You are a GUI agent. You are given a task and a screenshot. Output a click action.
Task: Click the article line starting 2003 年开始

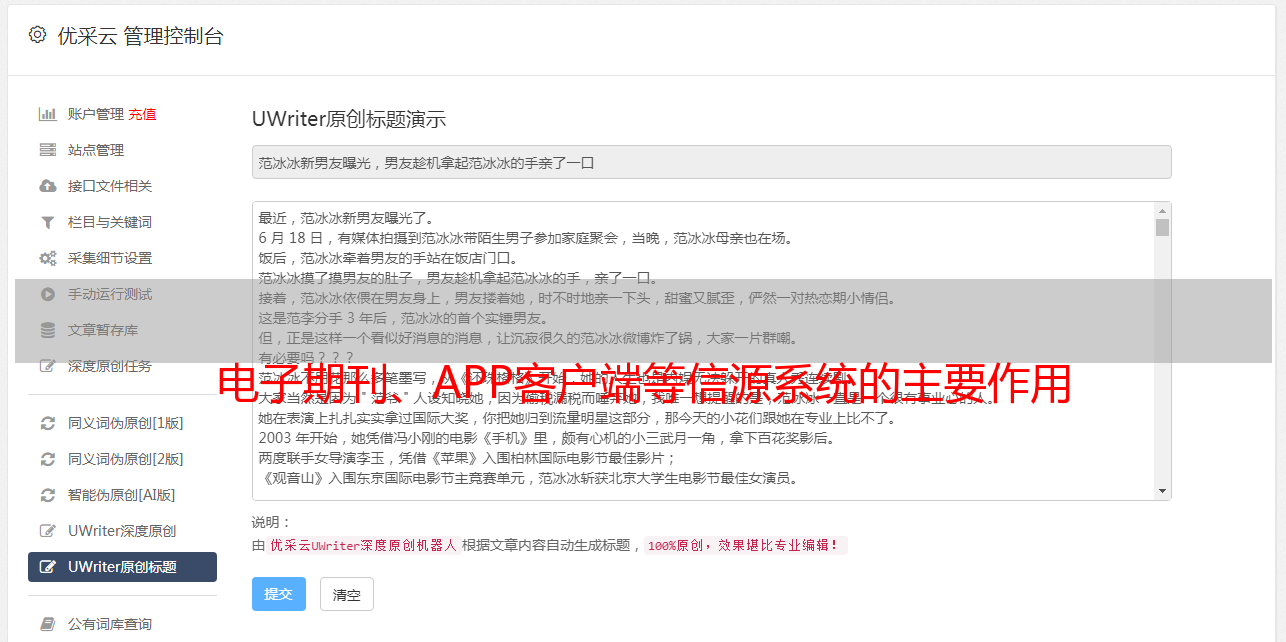547,438
